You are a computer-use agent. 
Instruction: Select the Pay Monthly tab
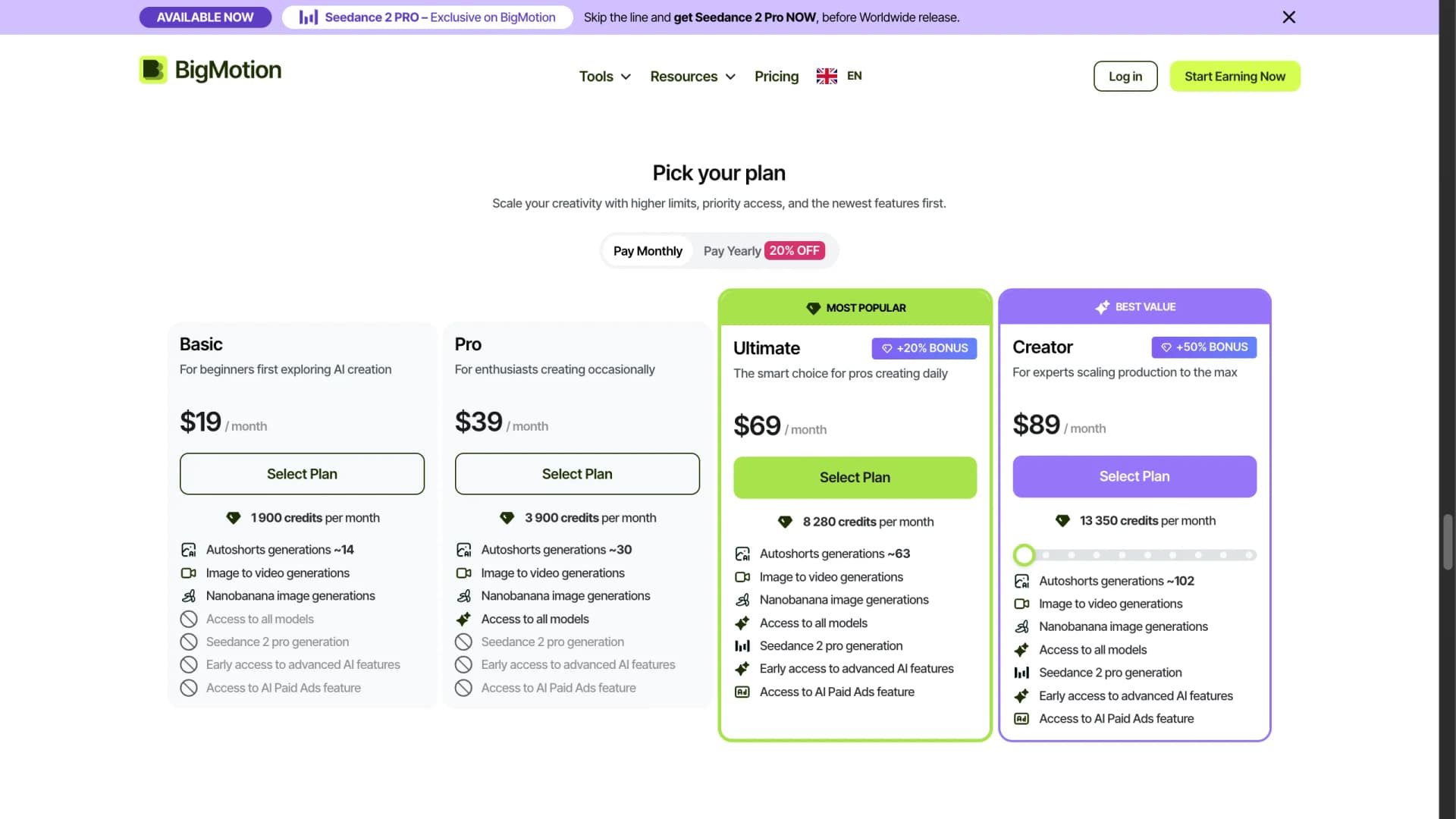648,250
